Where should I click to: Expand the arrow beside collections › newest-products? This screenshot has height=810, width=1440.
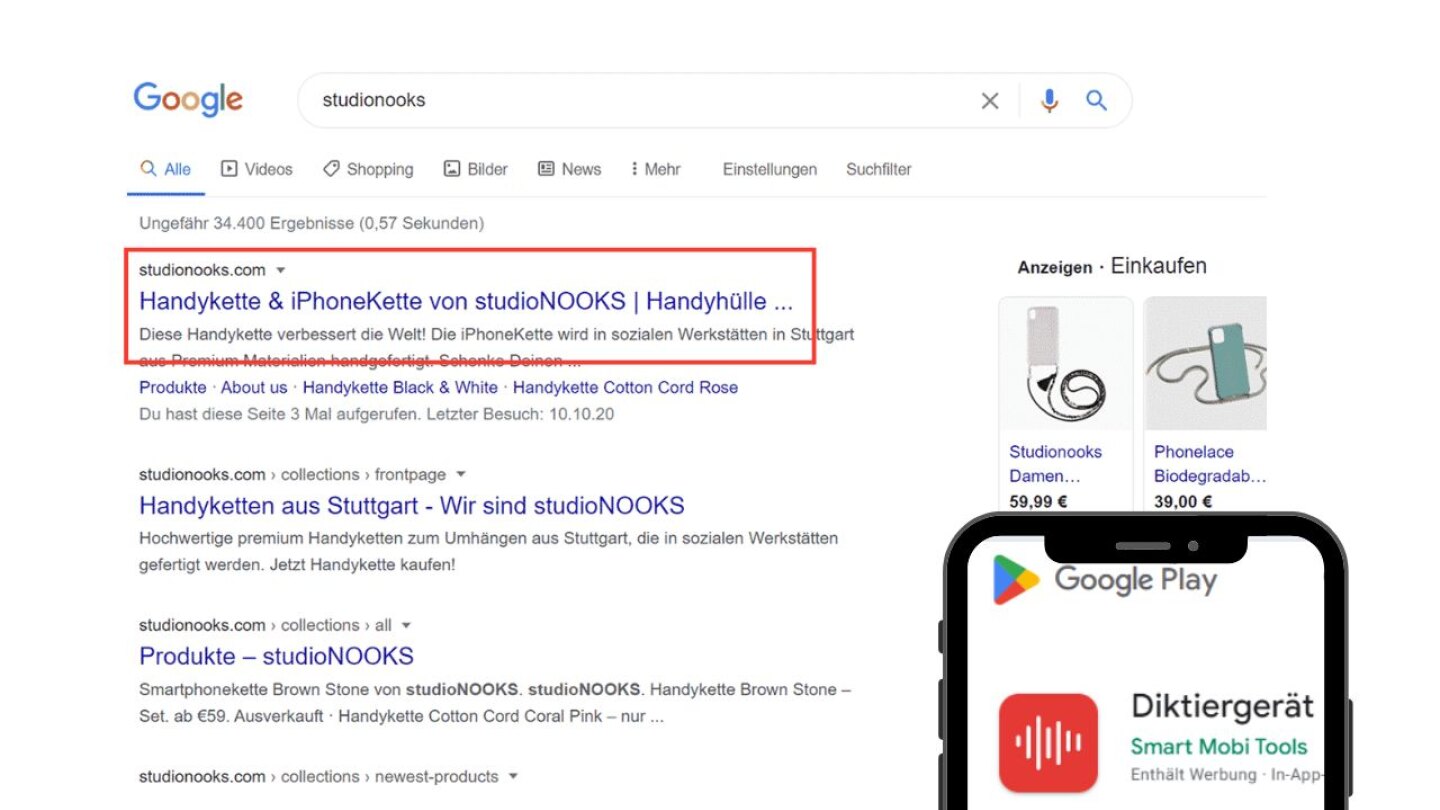[513, 776]
